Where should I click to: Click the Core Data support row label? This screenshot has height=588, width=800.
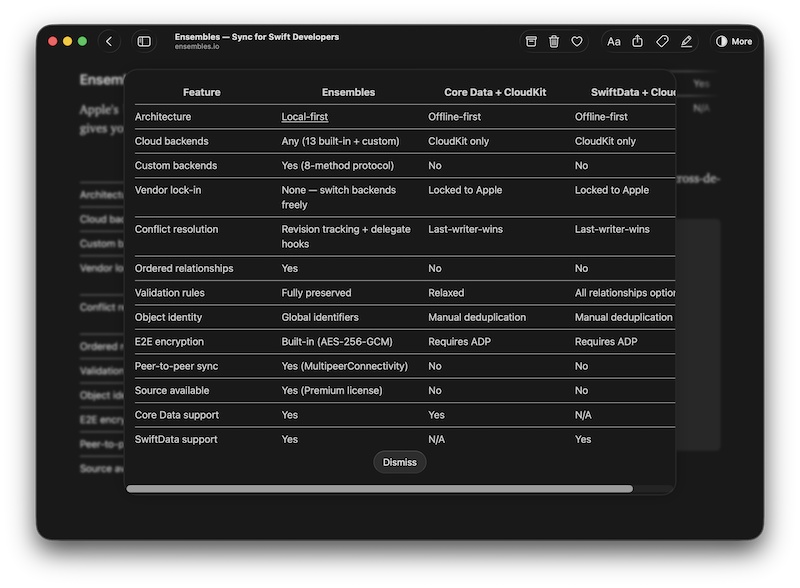pos(177,415)
